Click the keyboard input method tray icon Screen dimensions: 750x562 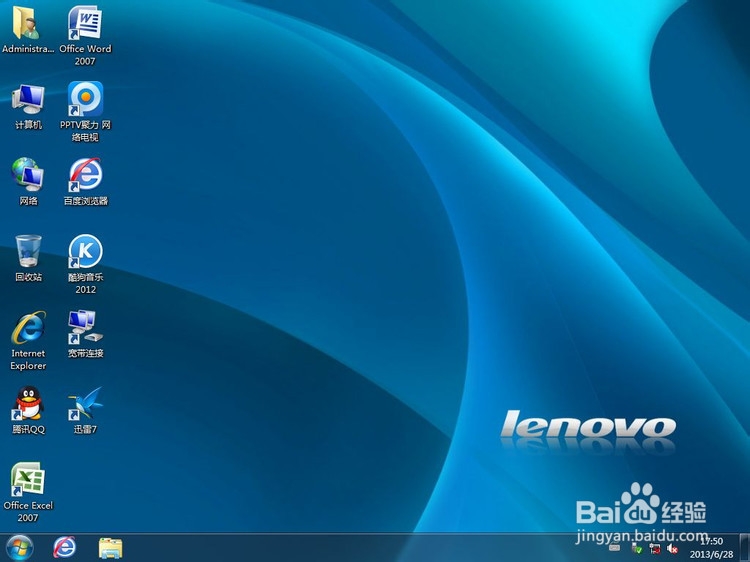click(x=615, y=548)
